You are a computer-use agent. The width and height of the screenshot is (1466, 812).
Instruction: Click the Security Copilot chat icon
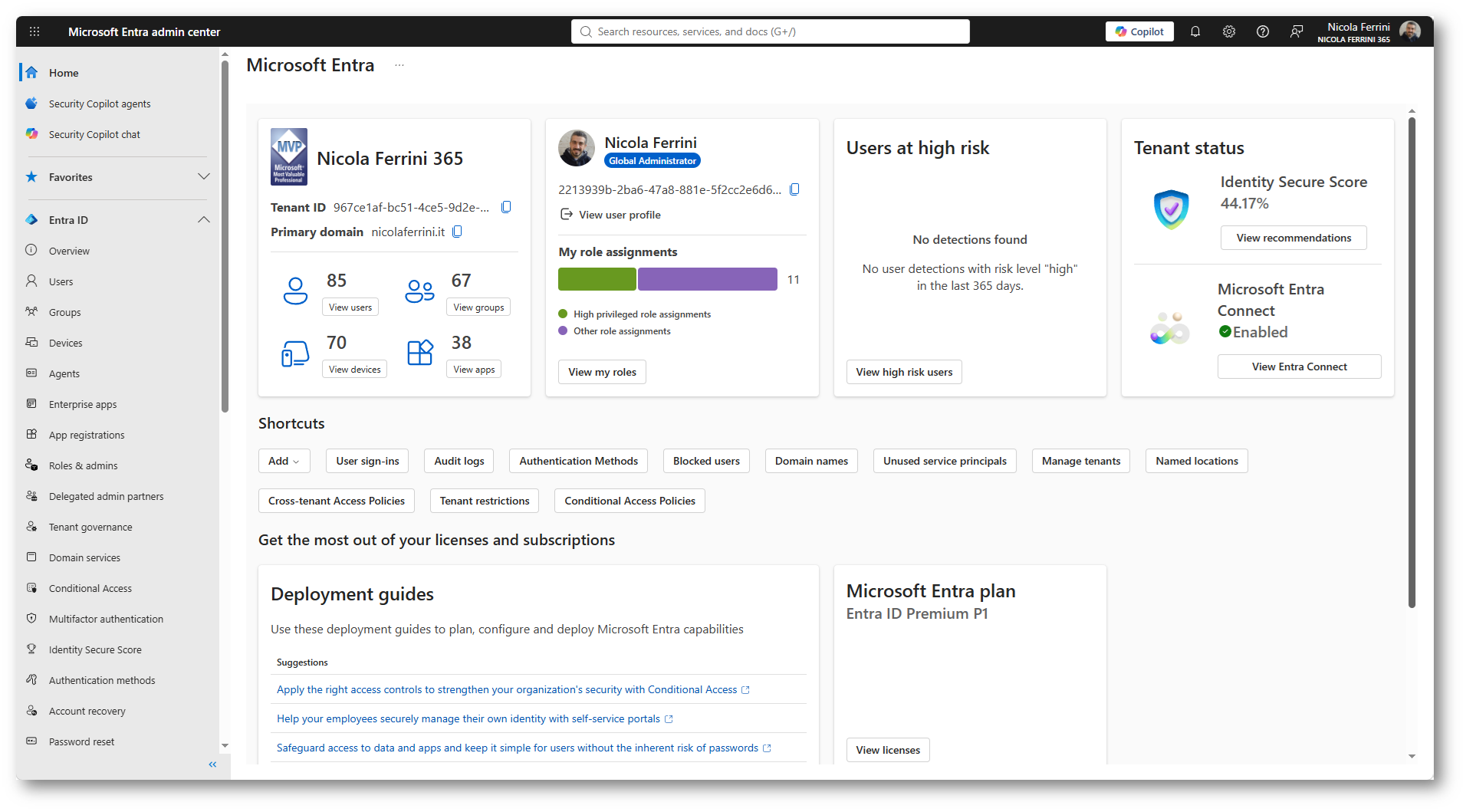[x=31, y=133]
